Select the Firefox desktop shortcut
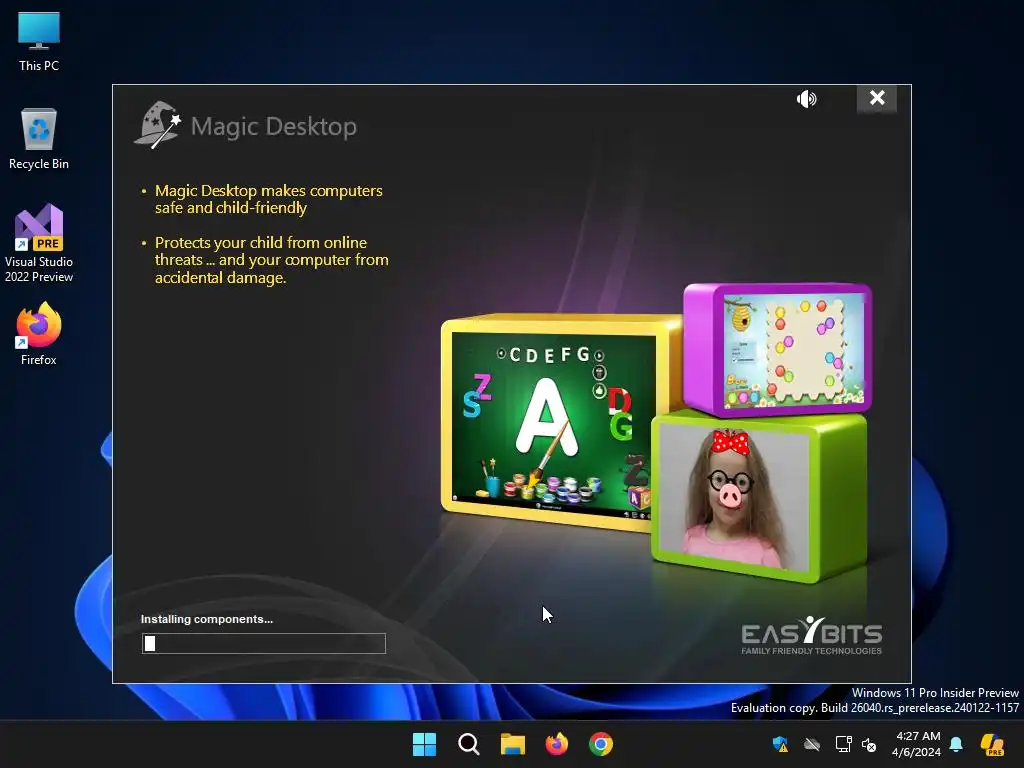 pos(39,334)
